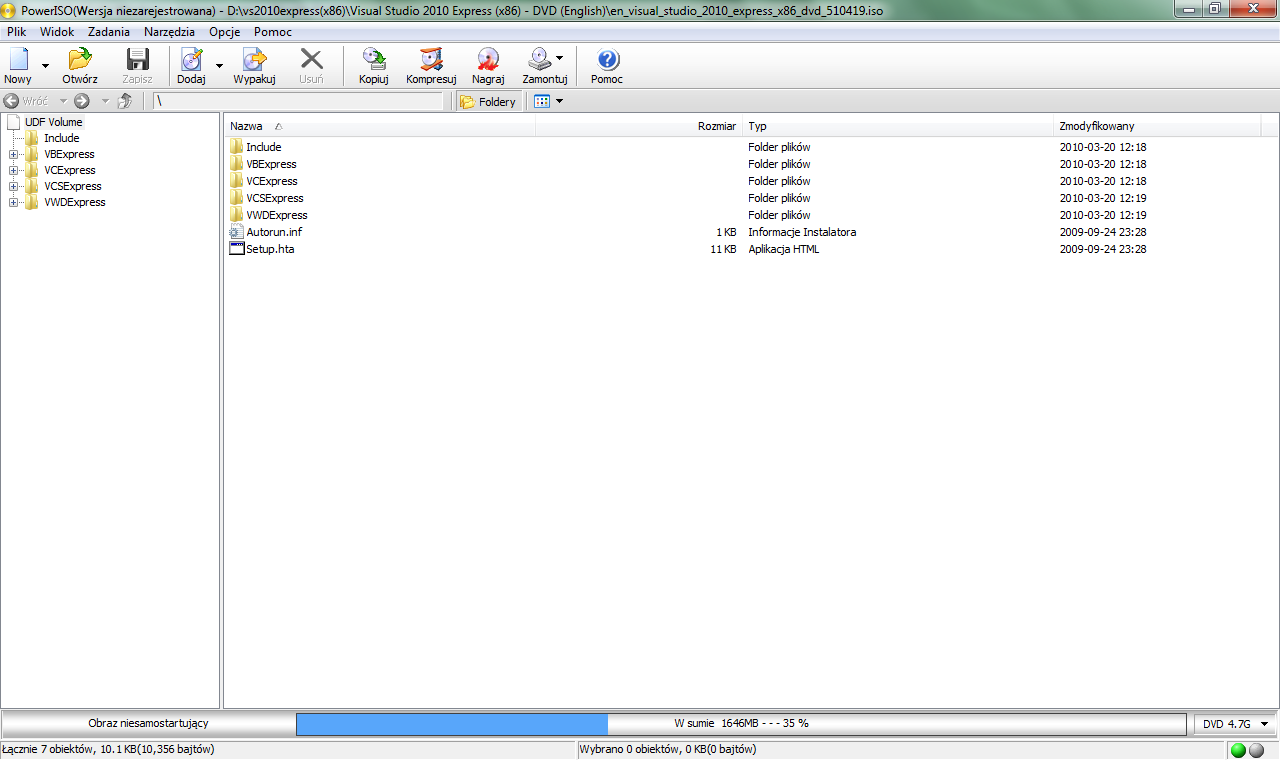Toggle the Foldery panel button
The height and width of the screenshot is (760, 1280).
[488, 101]
